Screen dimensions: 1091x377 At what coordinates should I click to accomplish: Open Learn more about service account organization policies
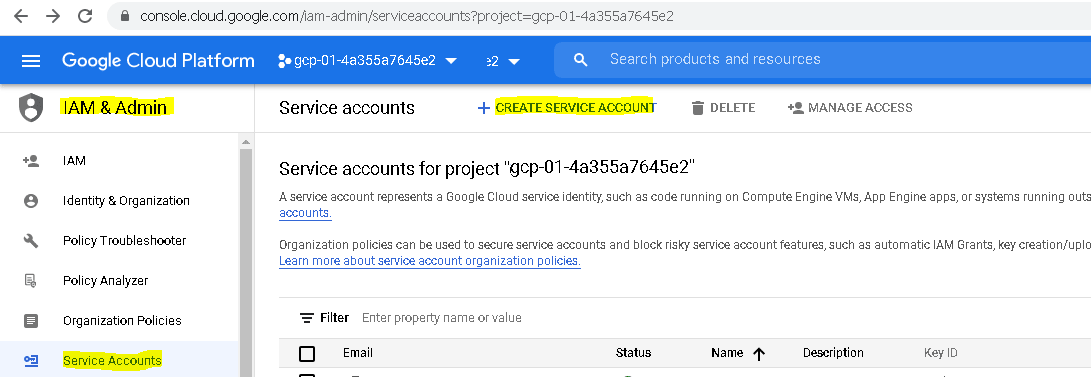click(429, 261)
